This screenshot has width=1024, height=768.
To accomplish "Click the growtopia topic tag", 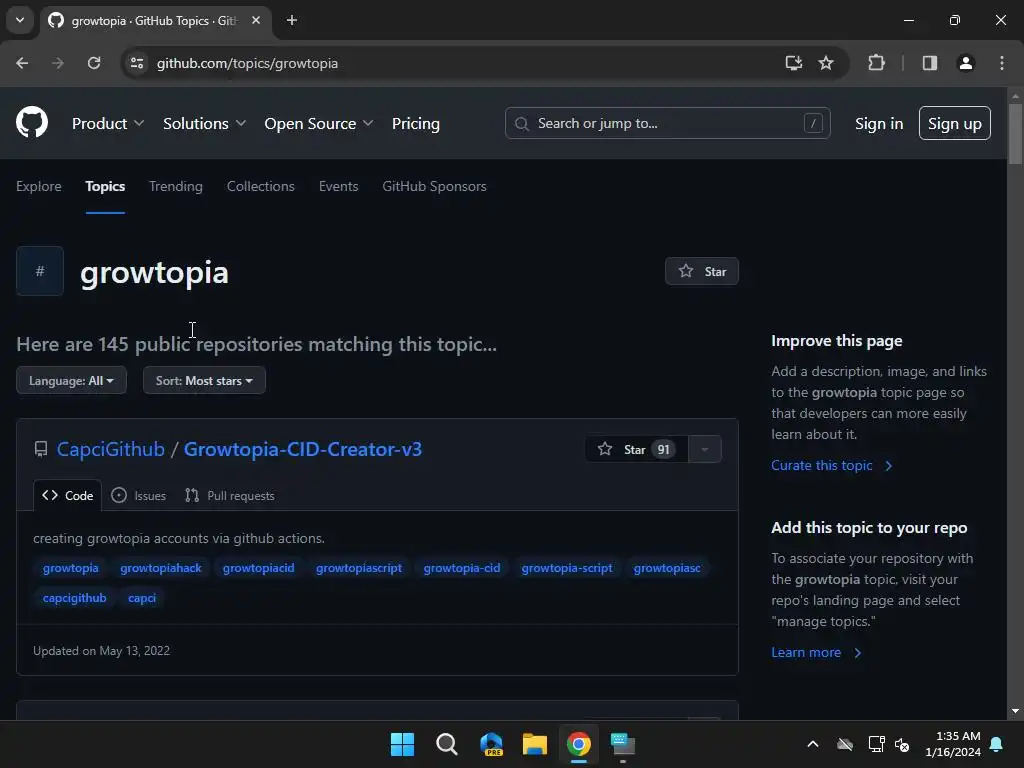I will coord(71,568).
